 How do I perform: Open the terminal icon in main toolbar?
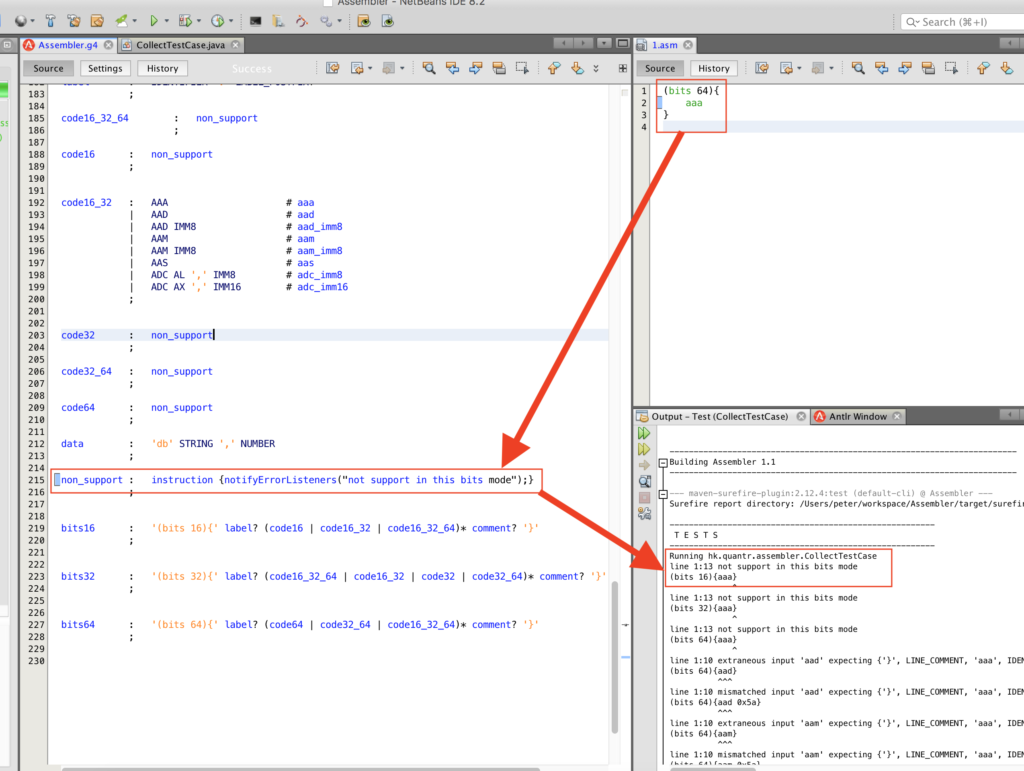click(x=255, y=22)
